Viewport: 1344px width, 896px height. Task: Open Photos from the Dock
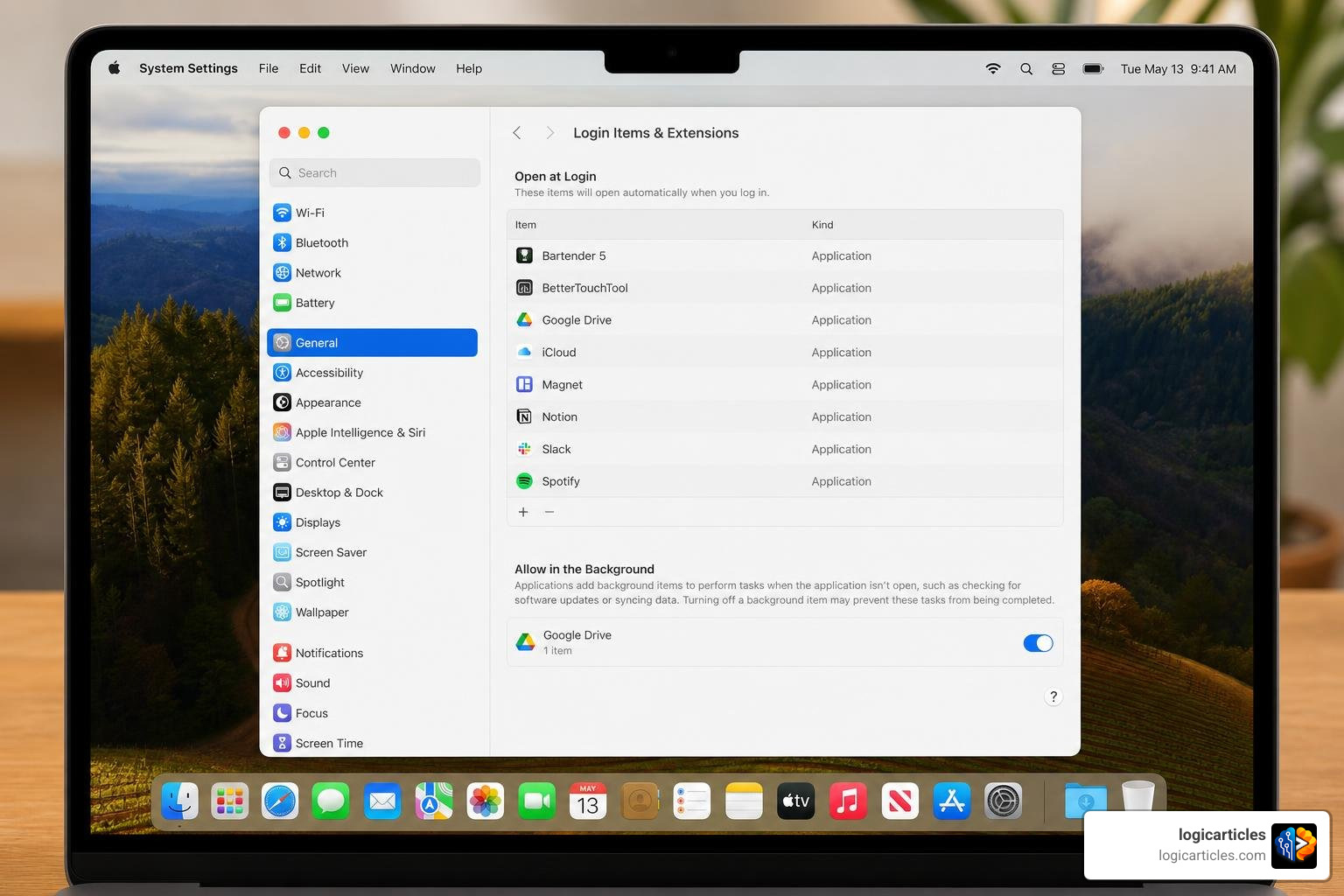[486, 801]
